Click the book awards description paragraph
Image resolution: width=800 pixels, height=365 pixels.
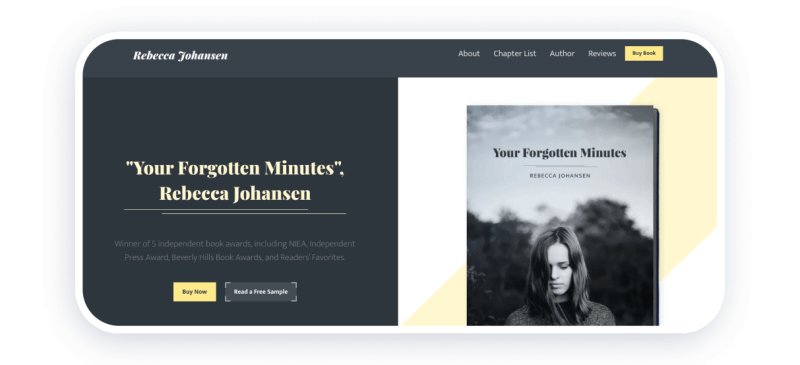click(x=235, y=250)
